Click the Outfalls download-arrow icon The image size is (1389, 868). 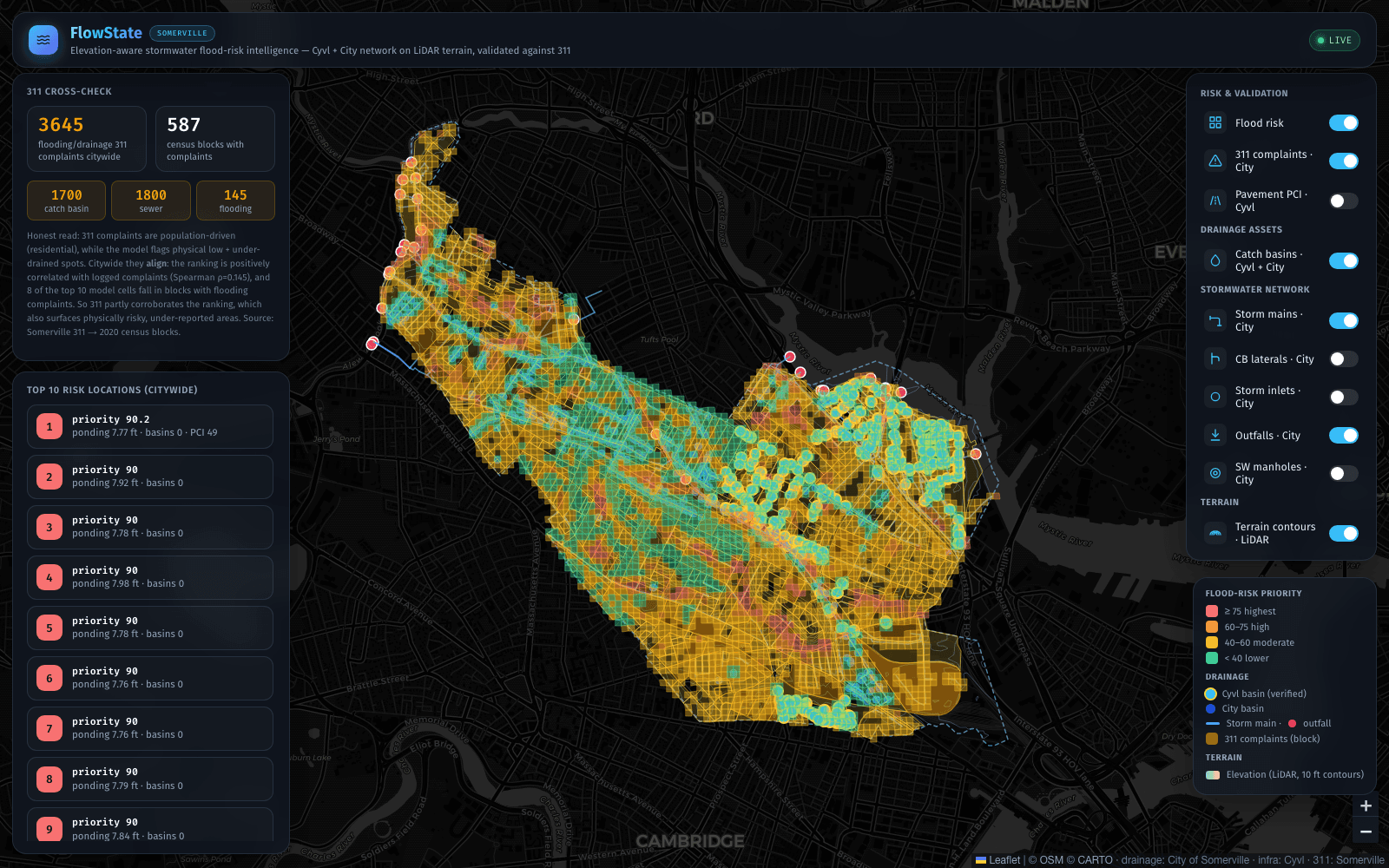[x=1215, y=435]
